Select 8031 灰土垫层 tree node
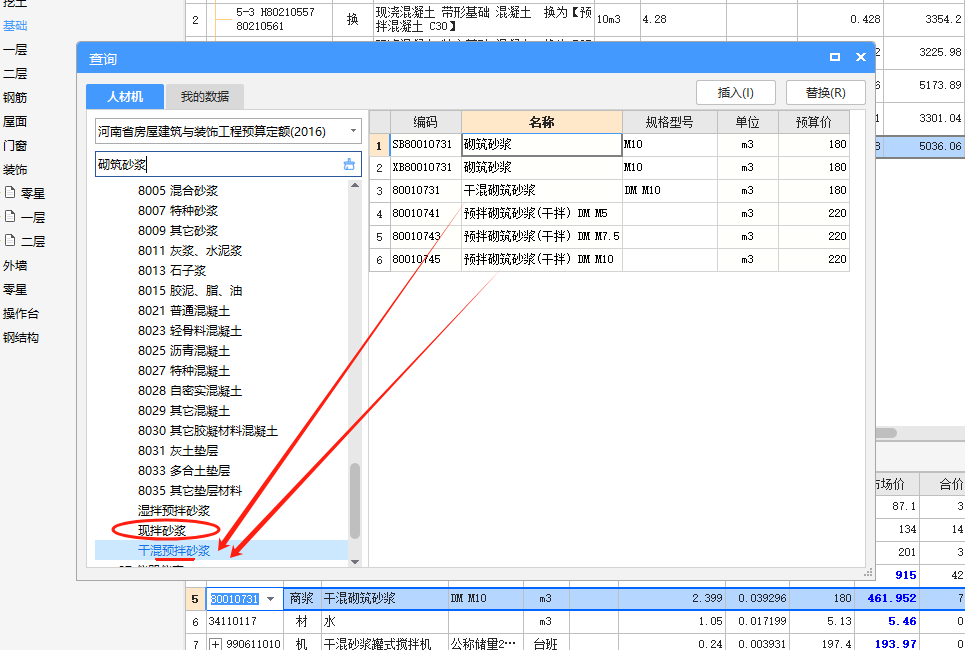Image resolution: width=965 pixels, height=650 pixels. click(178, 451)
